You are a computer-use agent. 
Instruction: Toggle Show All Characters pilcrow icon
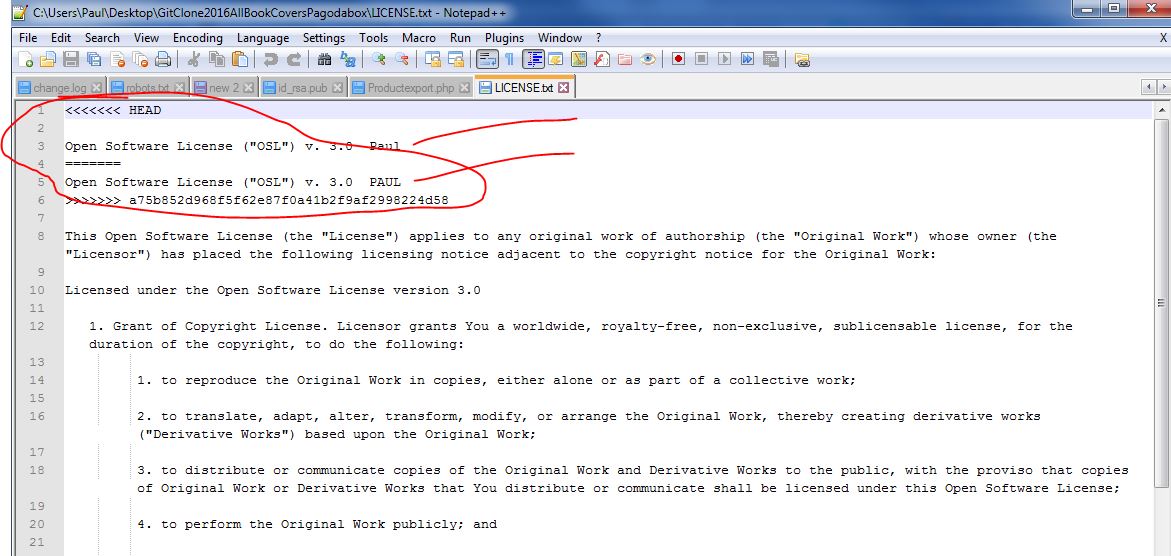(509, 59)
